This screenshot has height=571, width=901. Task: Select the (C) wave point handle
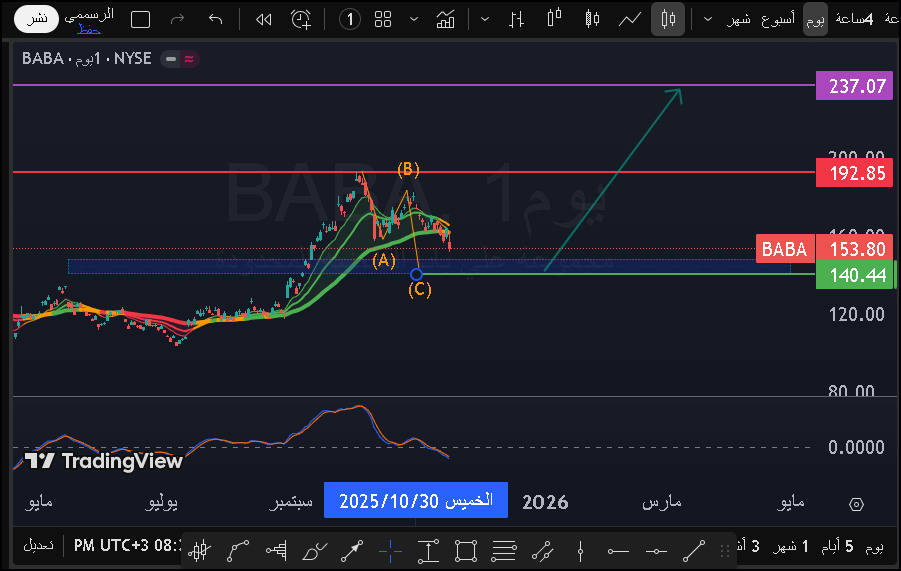[x=417, y=274]
